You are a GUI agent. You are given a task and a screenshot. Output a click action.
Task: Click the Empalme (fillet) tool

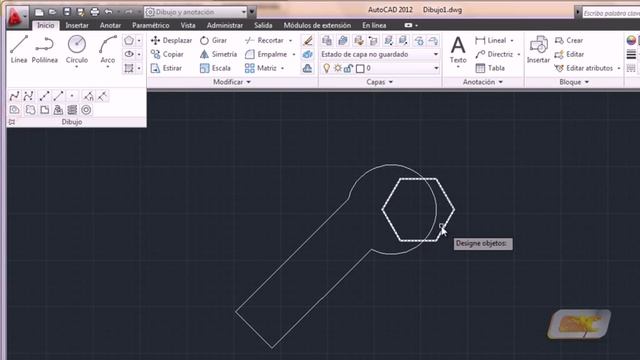[266, 54]
